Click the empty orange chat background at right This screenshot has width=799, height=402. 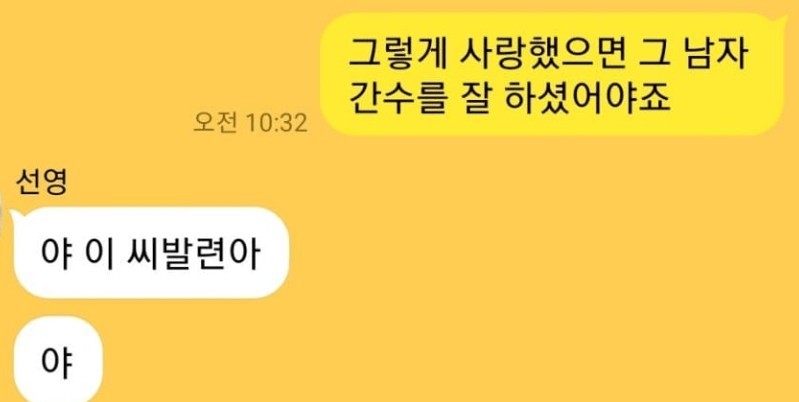[561, 280]
